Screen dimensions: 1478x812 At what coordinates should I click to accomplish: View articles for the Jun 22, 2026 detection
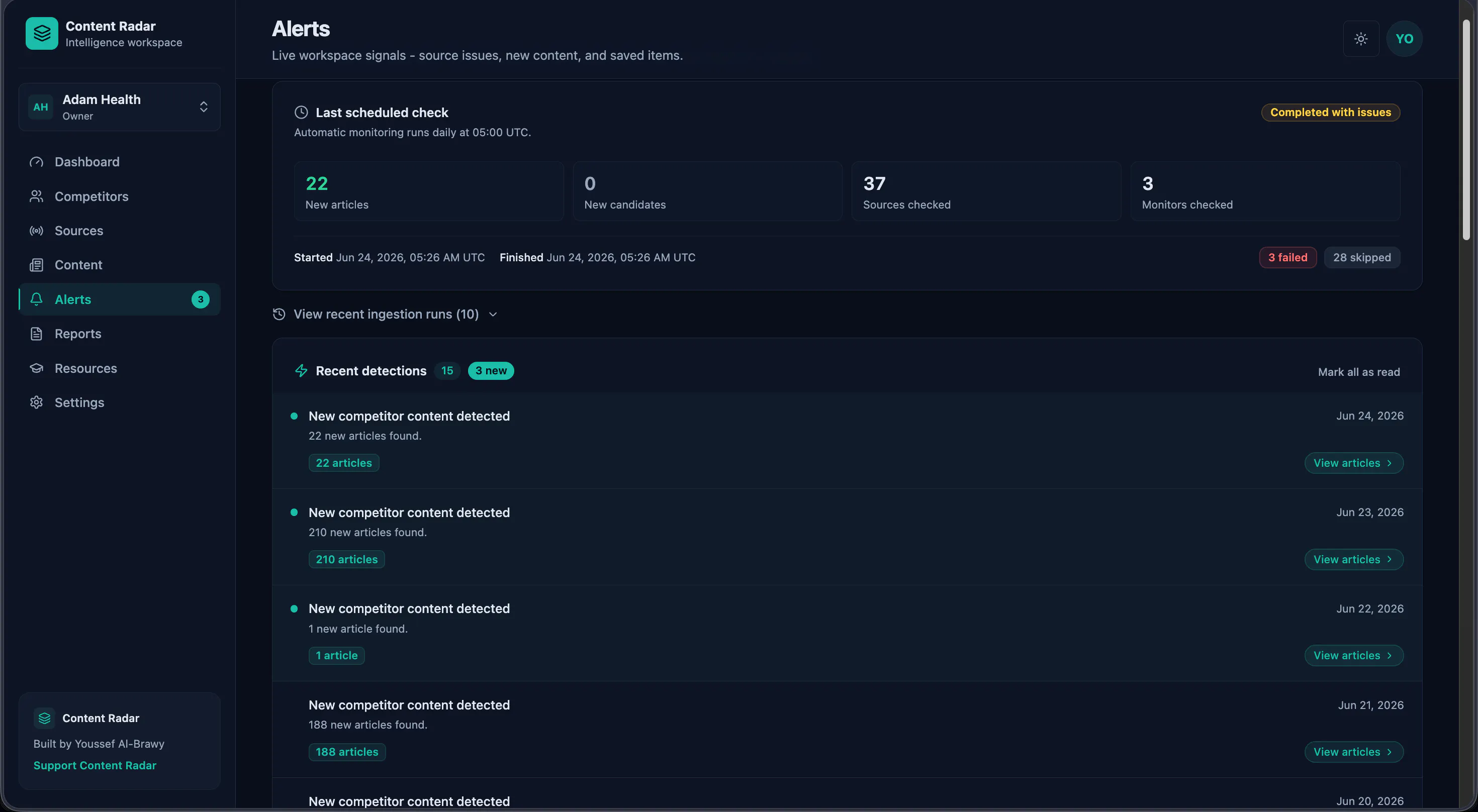tap(1354, 655)
